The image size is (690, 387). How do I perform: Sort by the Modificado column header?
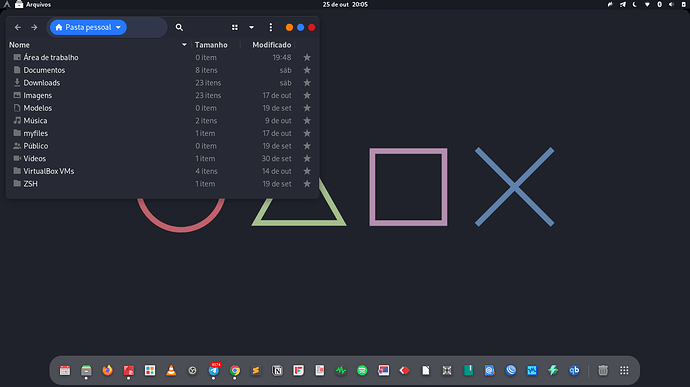pos(272,45)
